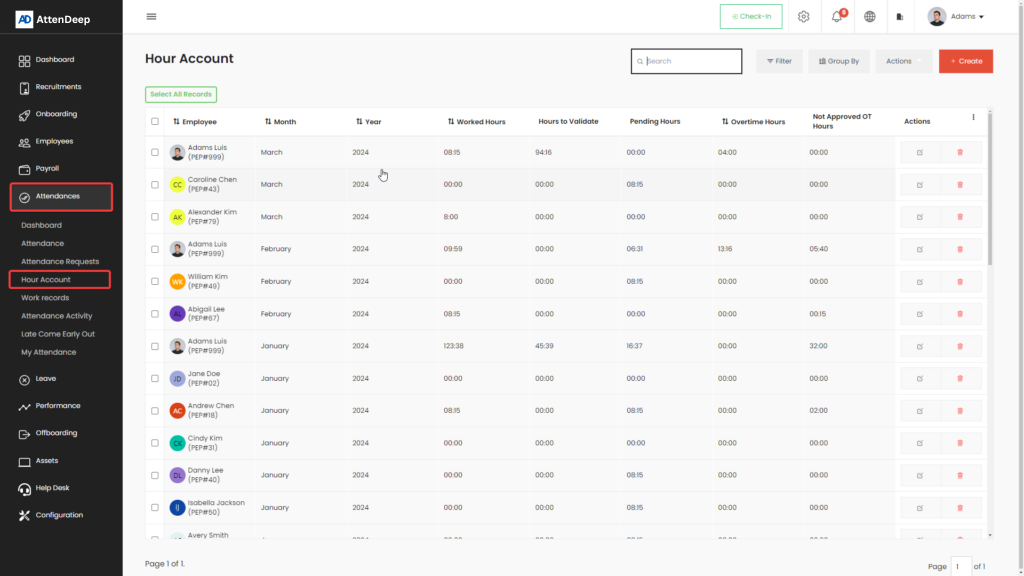Go to Work records submenu item

coord(45,298)
